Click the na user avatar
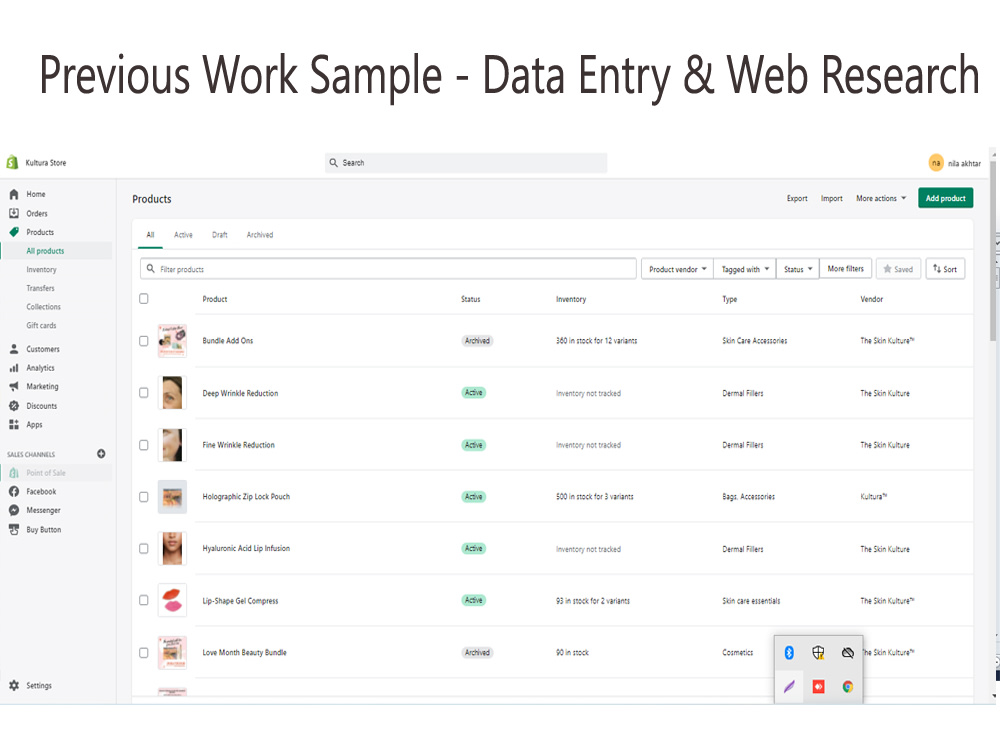The image size is (1000, 750). click(936, 163)
